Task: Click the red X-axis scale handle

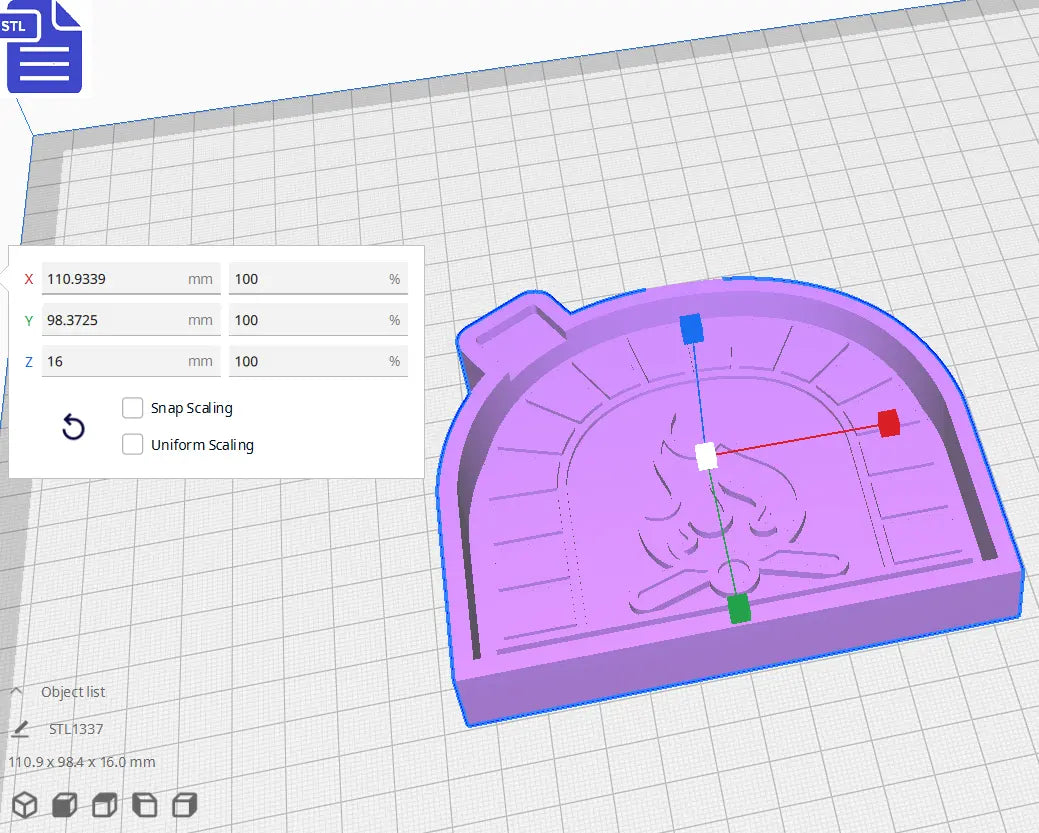Action: pos(888,423)
